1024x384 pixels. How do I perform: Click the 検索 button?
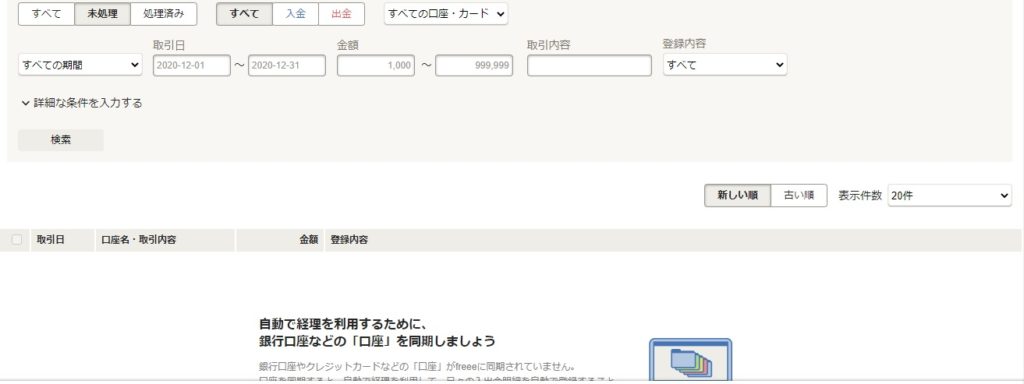click(x=61, y=140)
